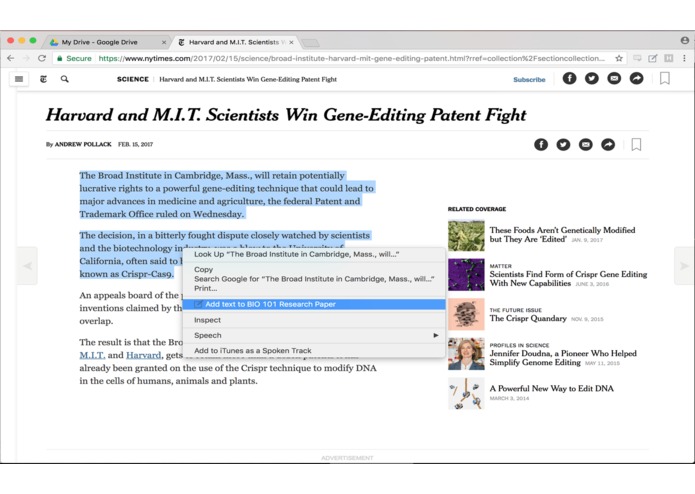The width and height of the screenshot is (695, 494).
Task: Click Jennifer Doudna portrait thumbnail
Action: coord(466,354)
